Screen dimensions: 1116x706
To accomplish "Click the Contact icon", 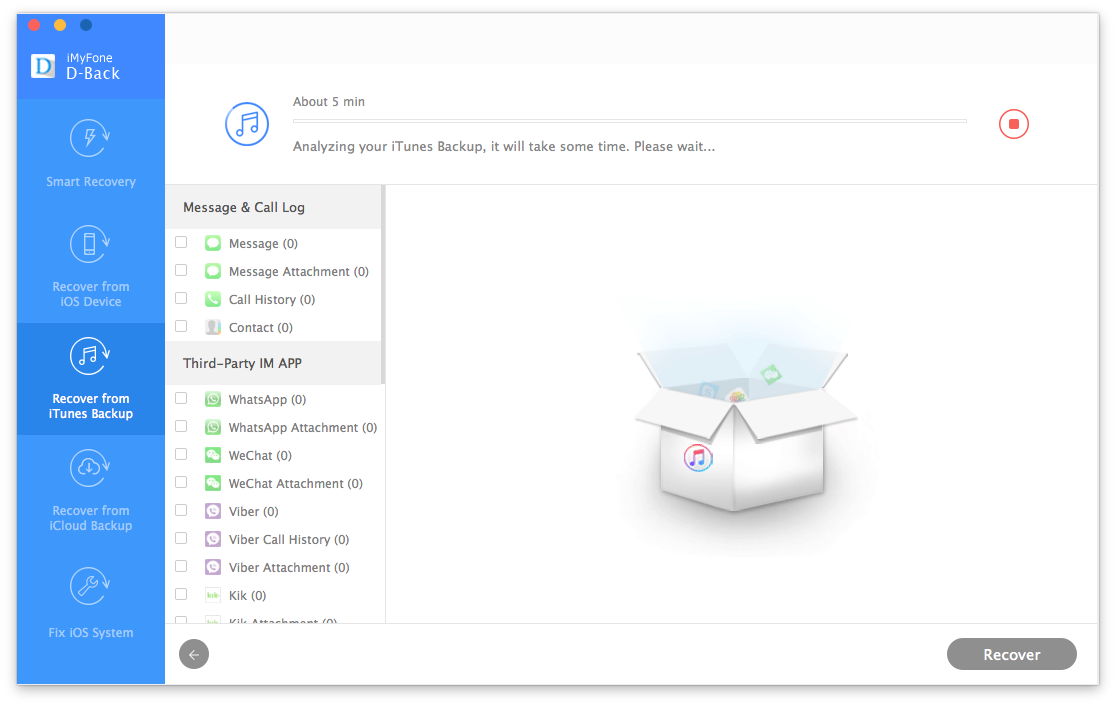I will [x=213, y=327].
